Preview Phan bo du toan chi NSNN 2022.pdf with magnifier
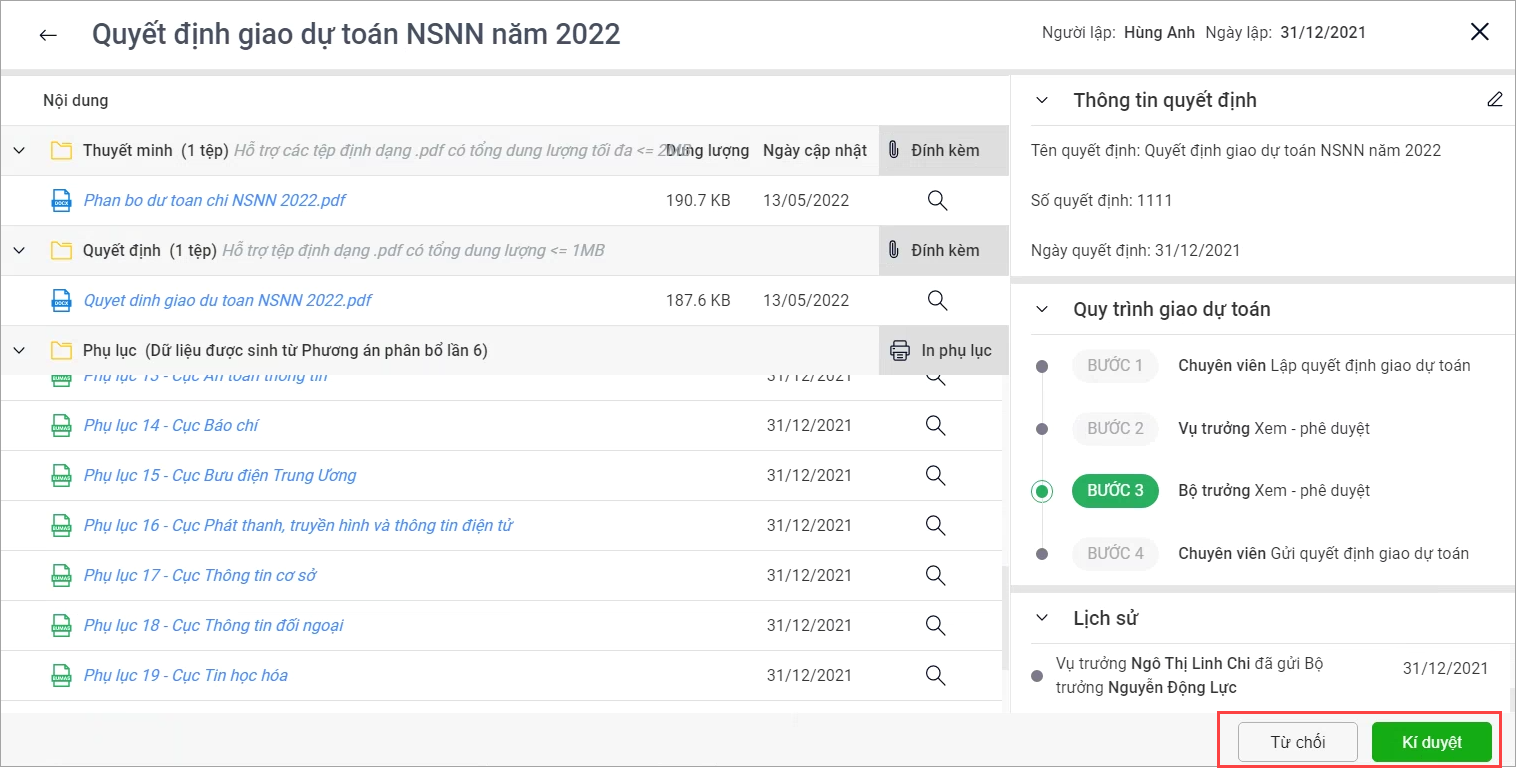This screenshot has width=1516, height=768. tap(937, 200)
